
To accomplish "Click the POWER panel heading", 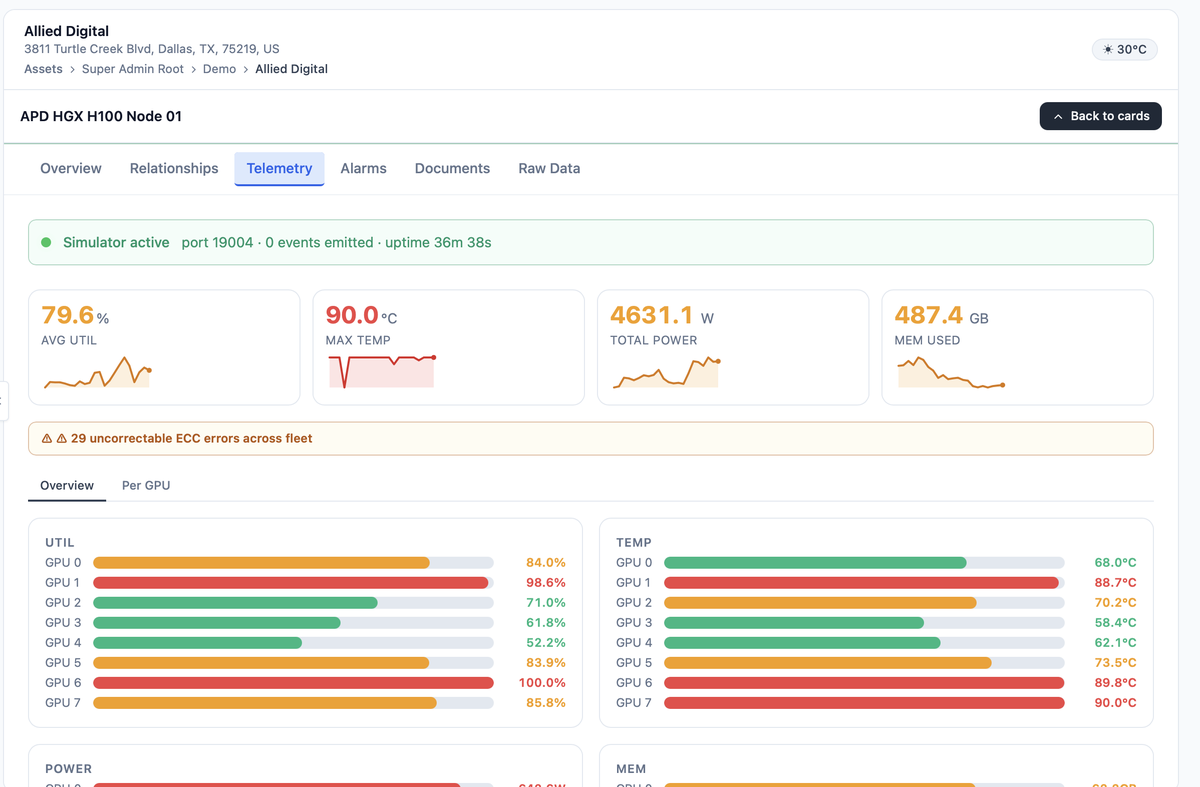I will pyautogui.click(x=68, y=769).
